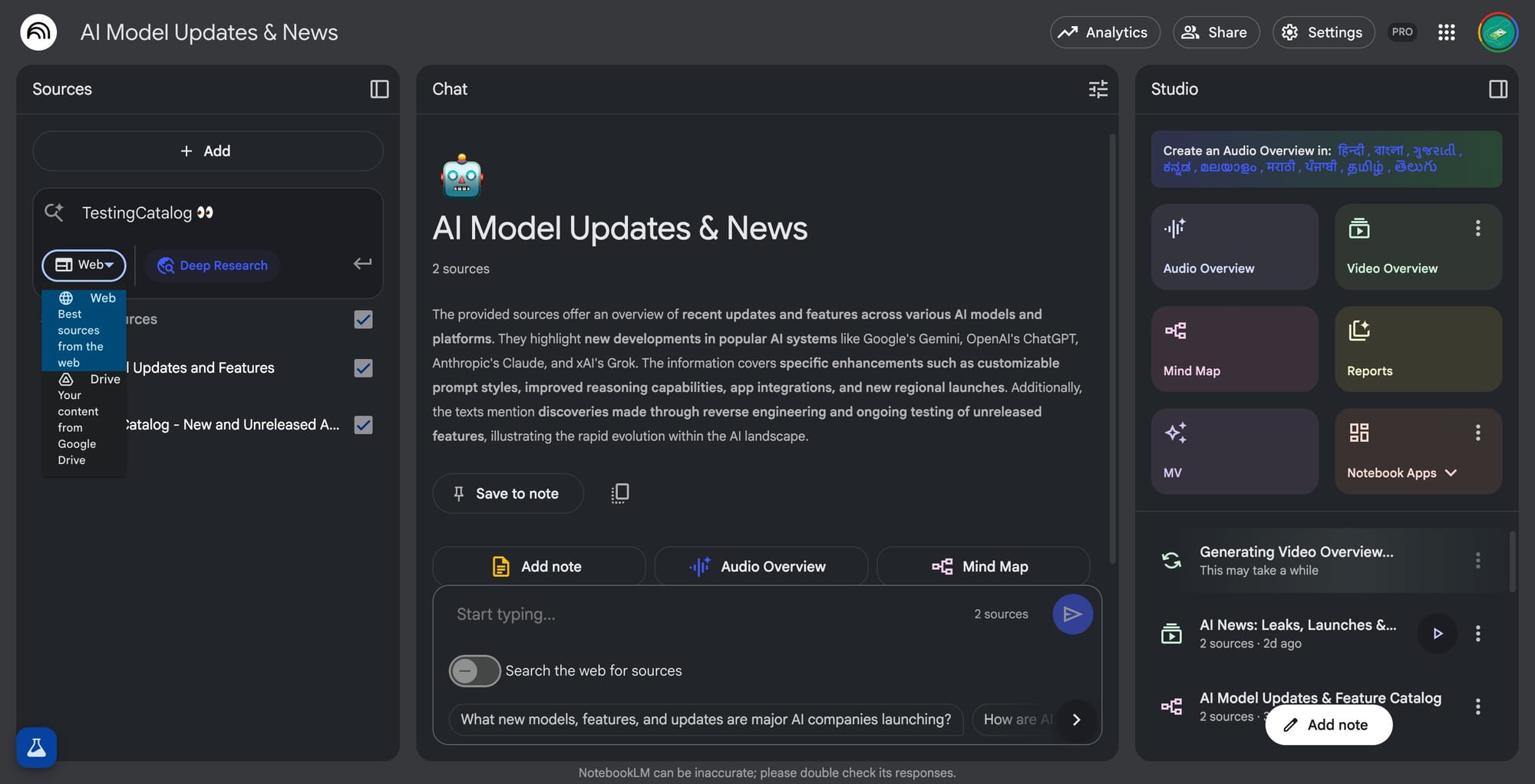Screen dimensions: 1535x784
Task: Open the Google apps grid
Action: [1446, 32]
